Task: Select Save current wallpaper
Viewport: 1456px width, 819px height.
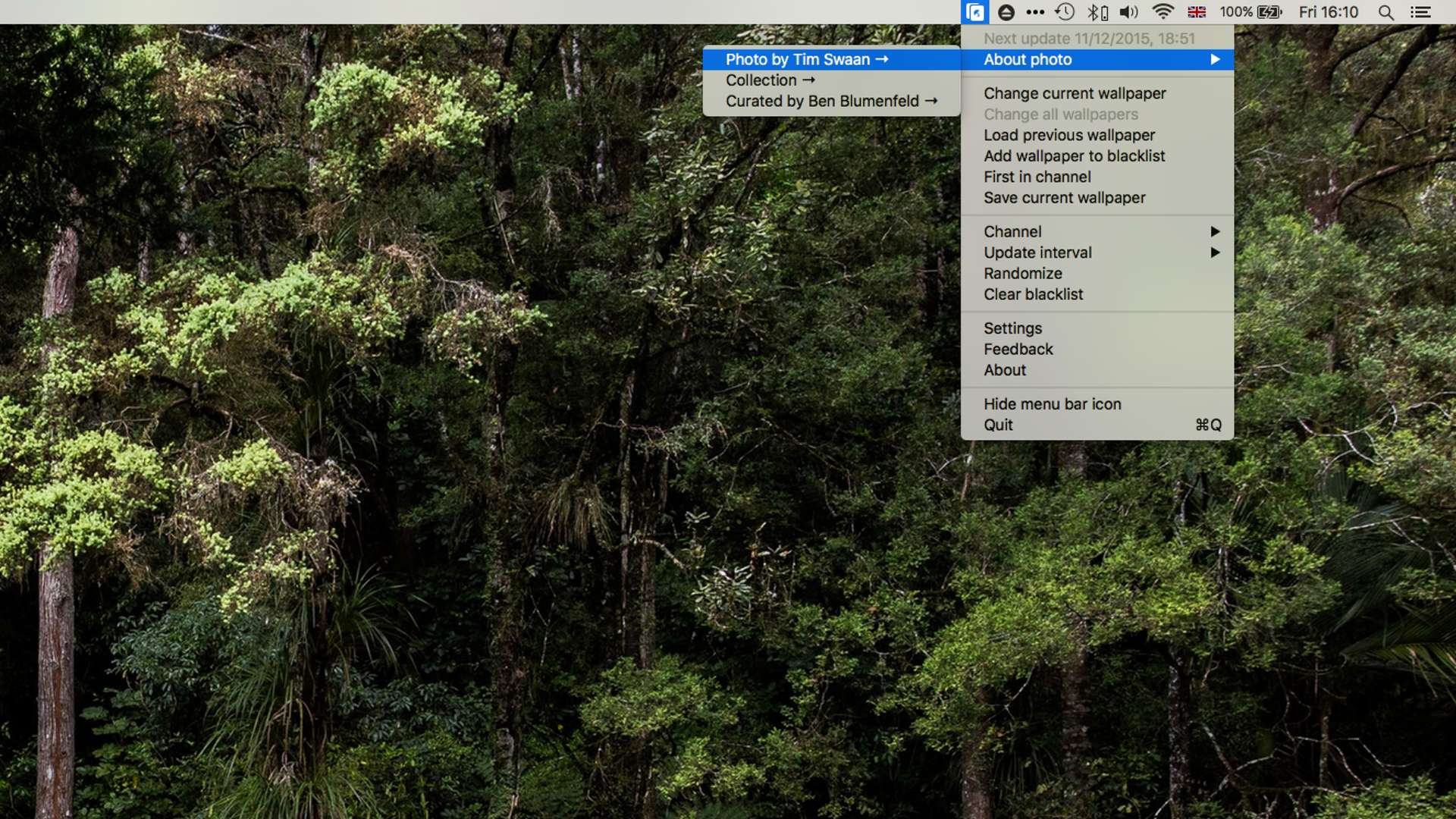Action: click(1064, 197)
